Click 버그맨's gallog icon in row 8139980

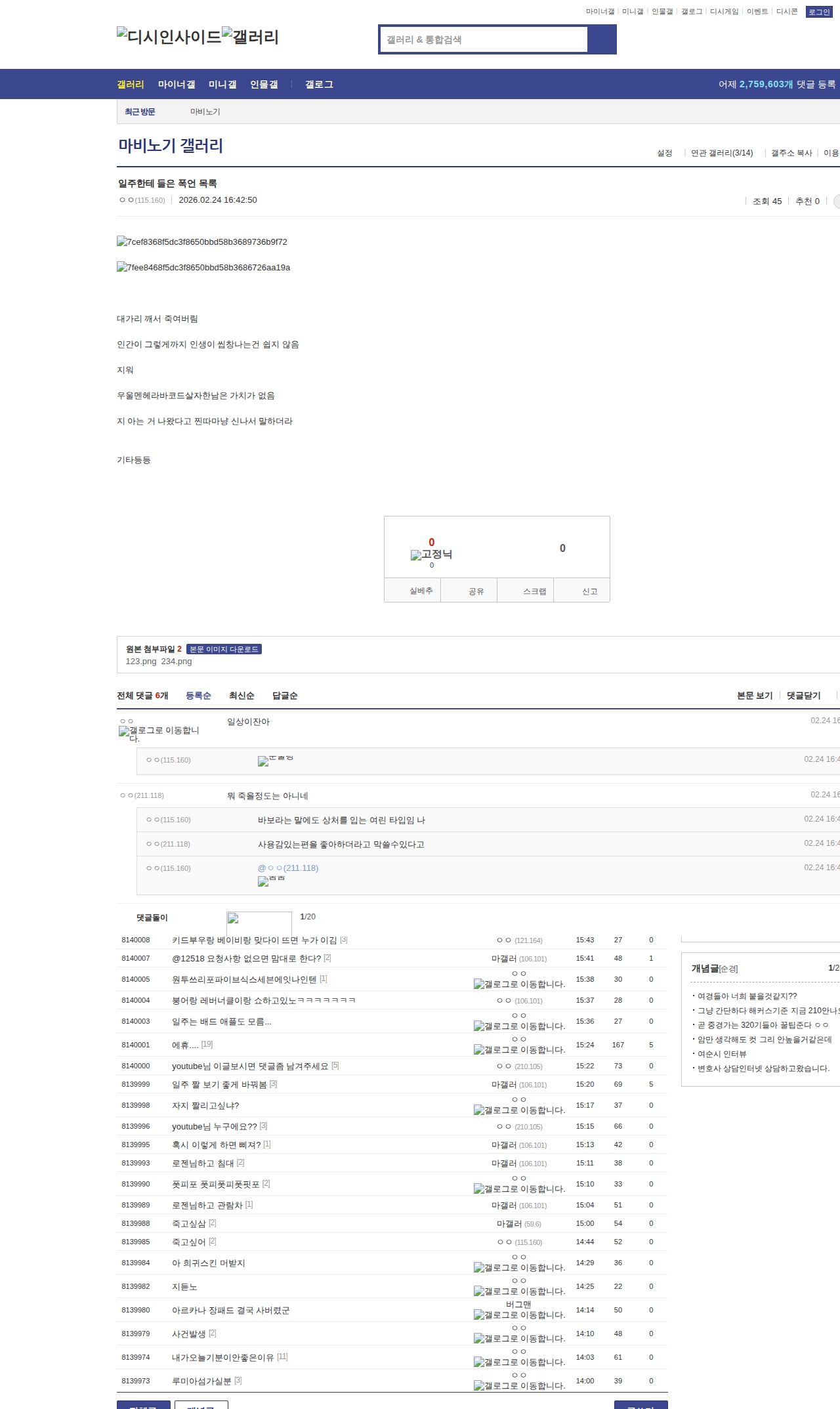tap(519, 1314)
